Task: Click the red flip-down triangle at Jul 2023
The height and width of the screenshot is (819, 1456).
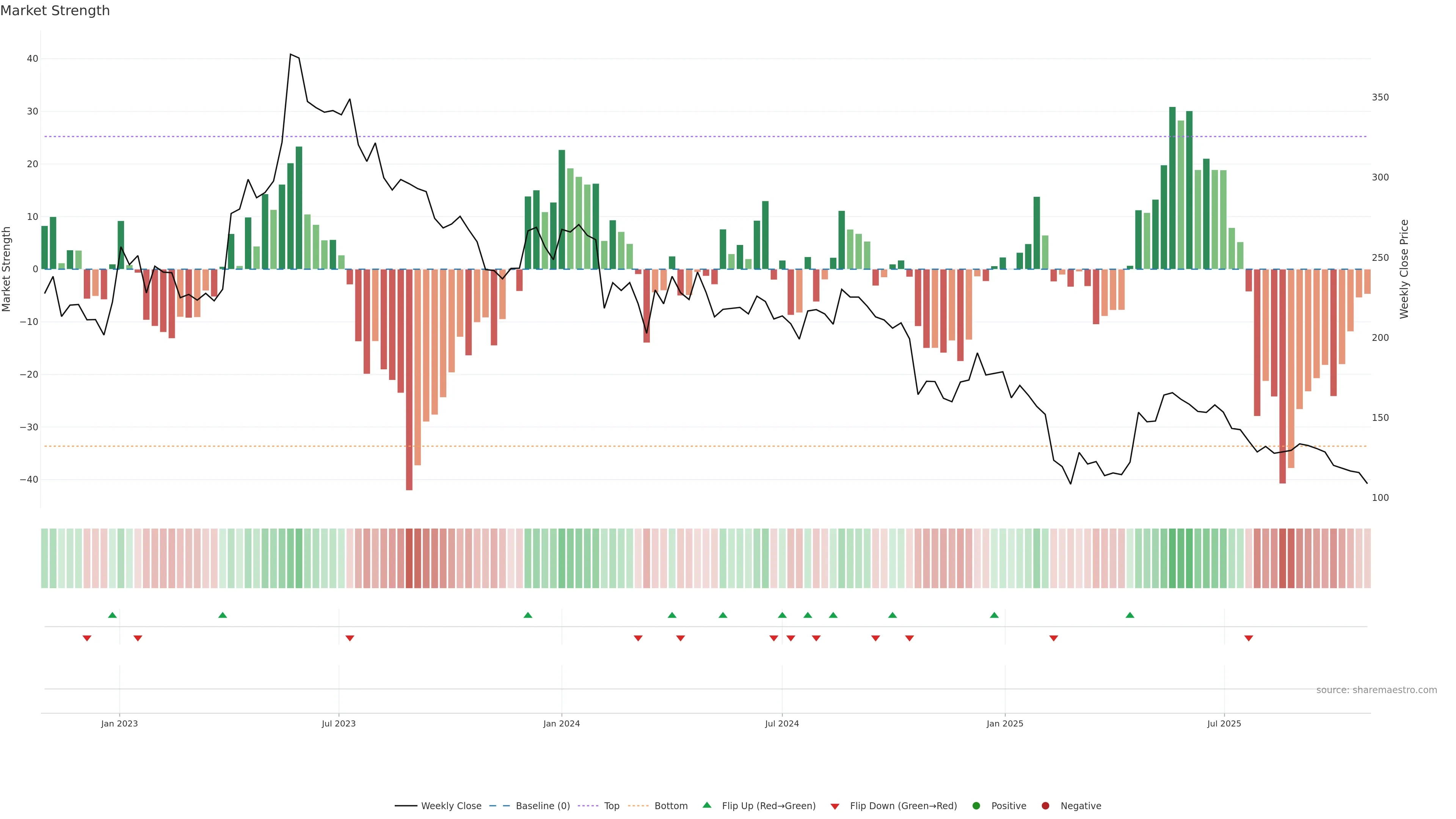Action: (350, 638)
